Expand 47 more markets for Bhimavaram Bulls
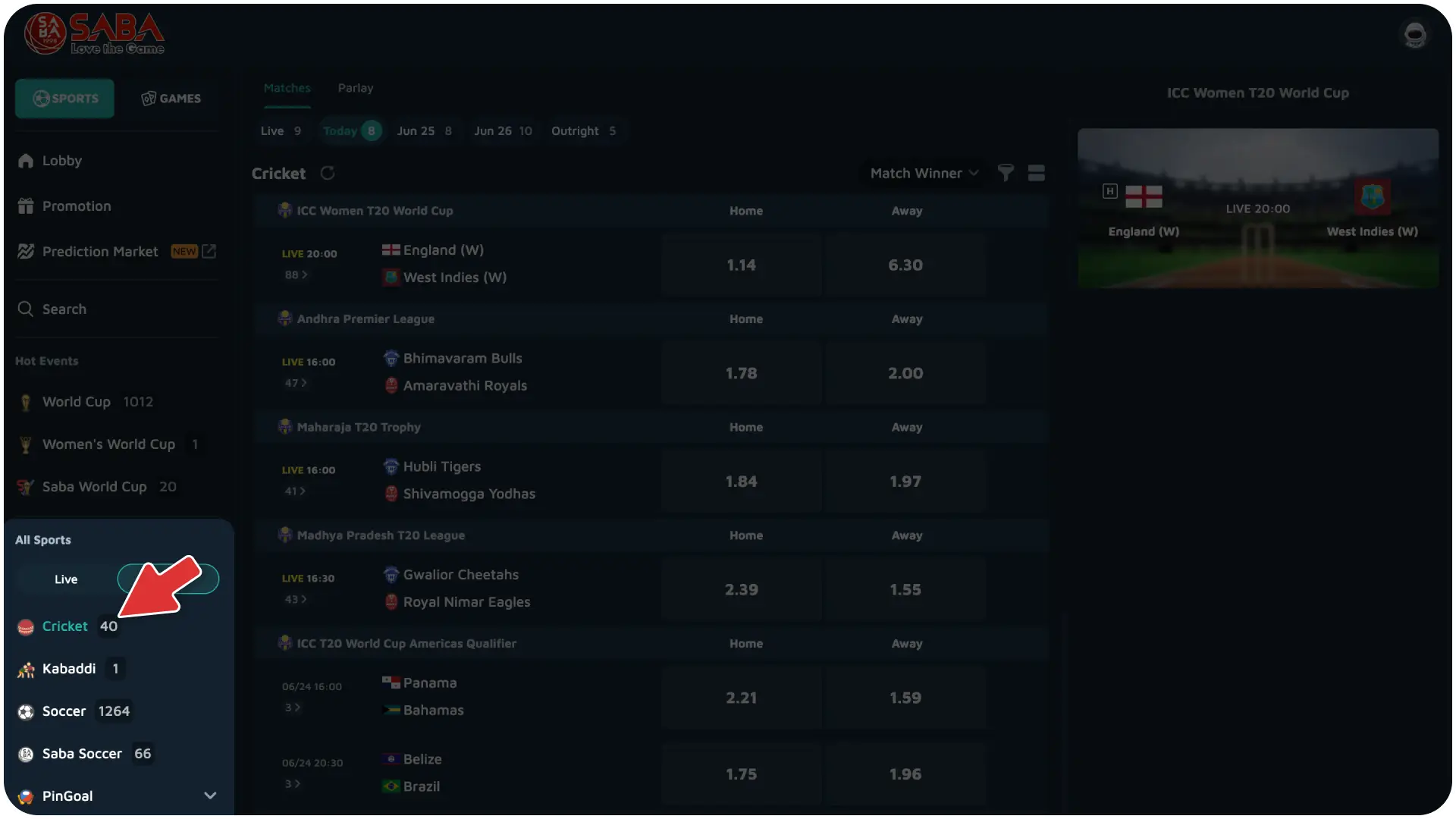 coord(296,383)
